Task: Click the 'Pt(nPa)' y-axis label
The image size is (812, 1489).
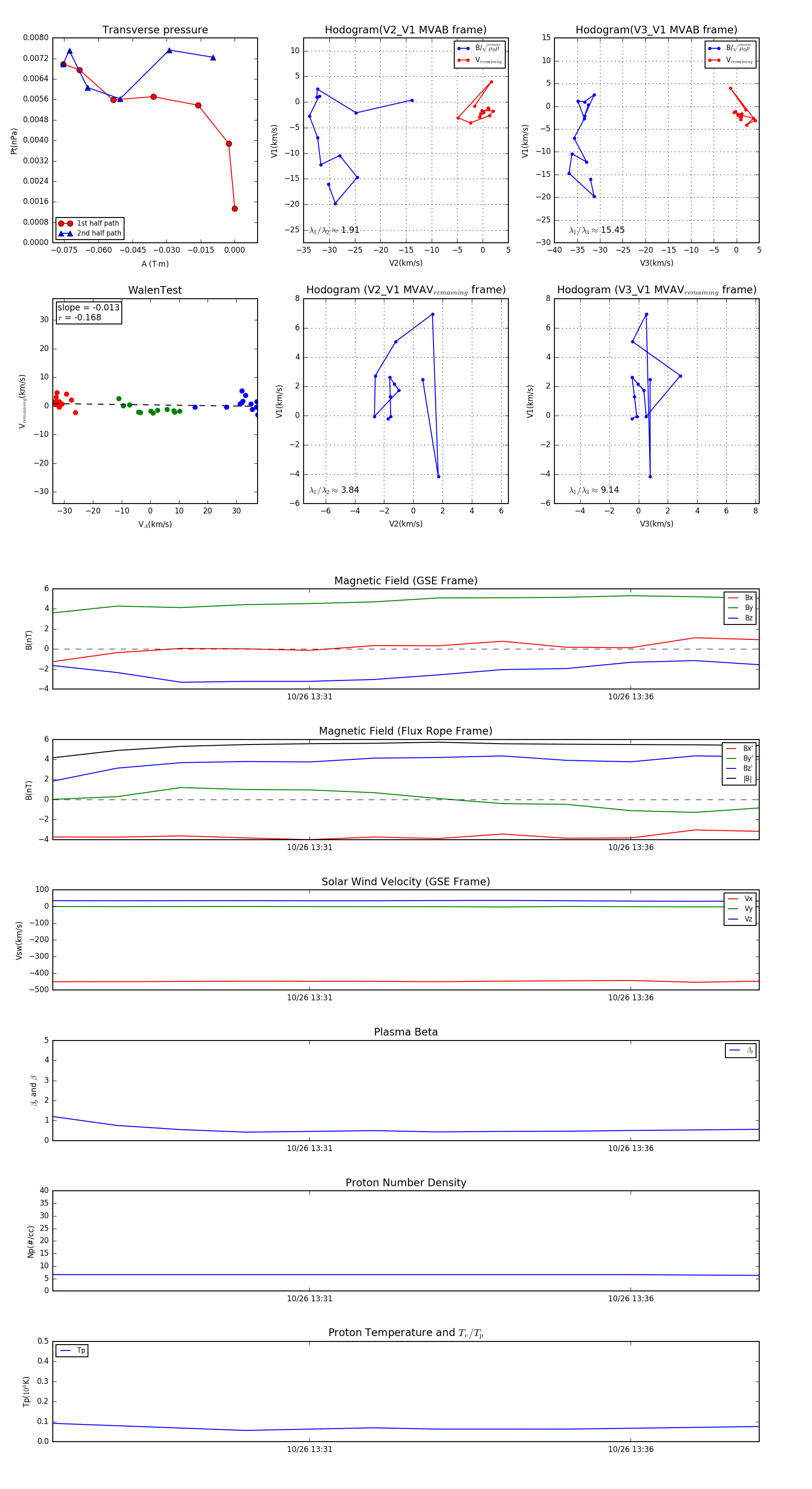Action: (x=14, y=141)
